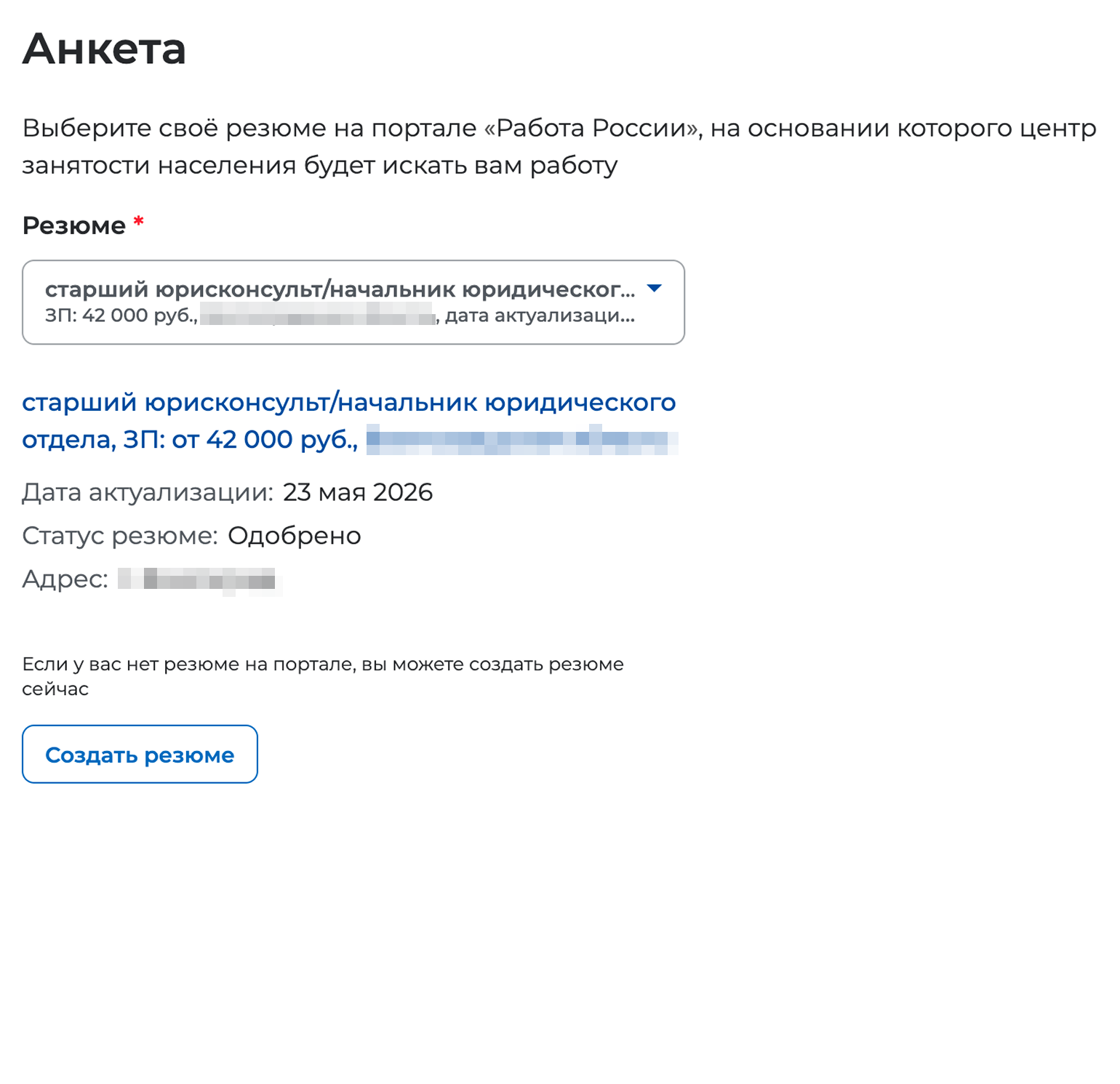Click the Адрес label

pyautogui.click(x=65, y=579)
